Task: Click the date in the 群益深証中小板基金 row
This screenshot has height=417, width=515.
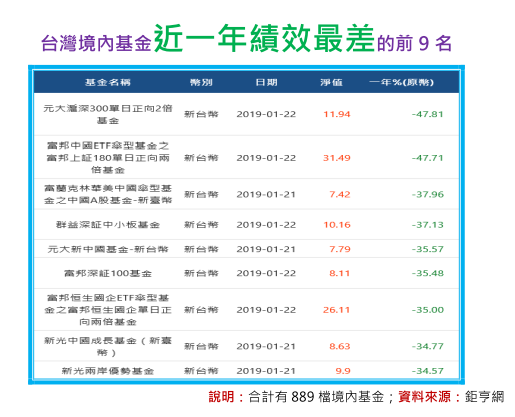Action: (x=266, y=225)
